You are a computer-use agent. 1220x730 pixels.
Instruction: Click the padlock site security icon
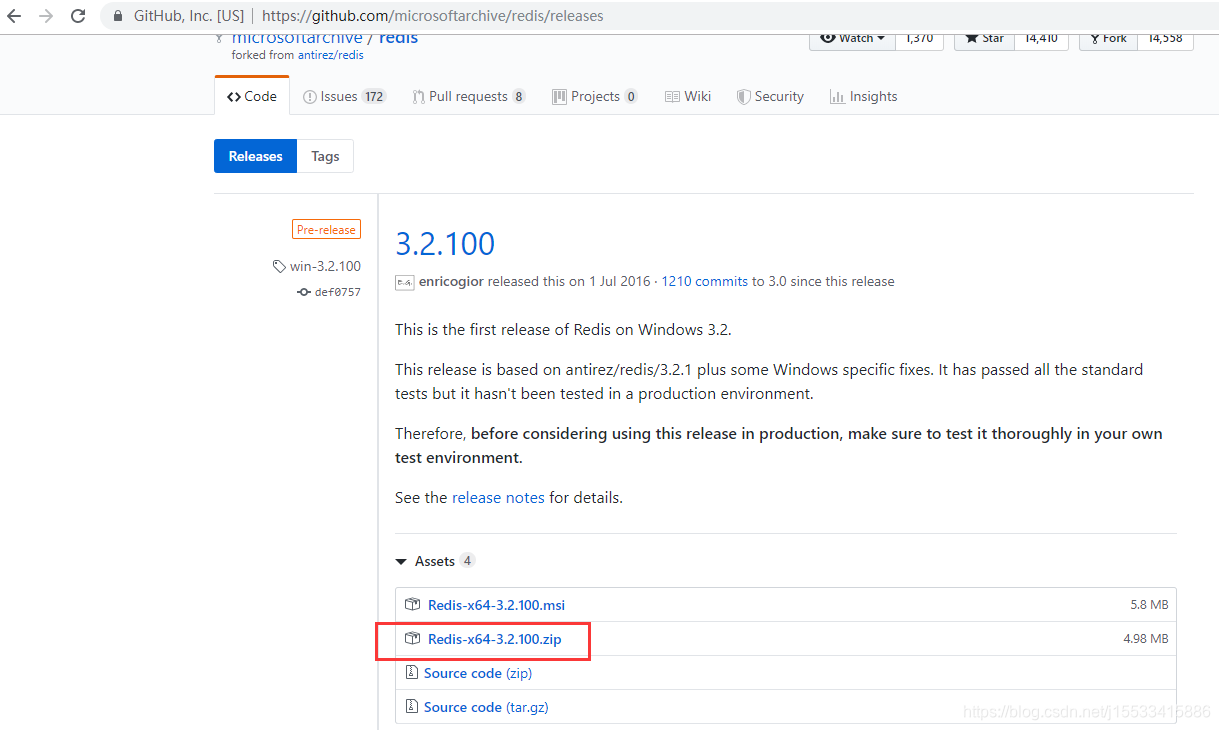click(x=118, y=16)
